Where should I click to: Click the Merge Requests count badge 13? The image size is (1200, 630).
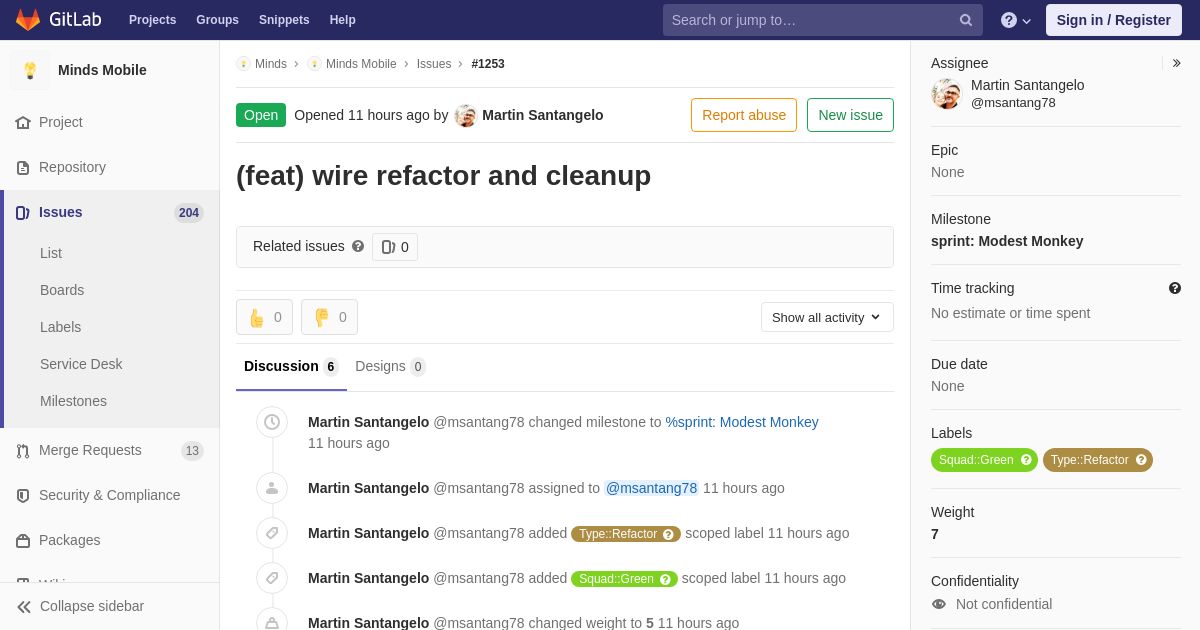click(192, 450)
